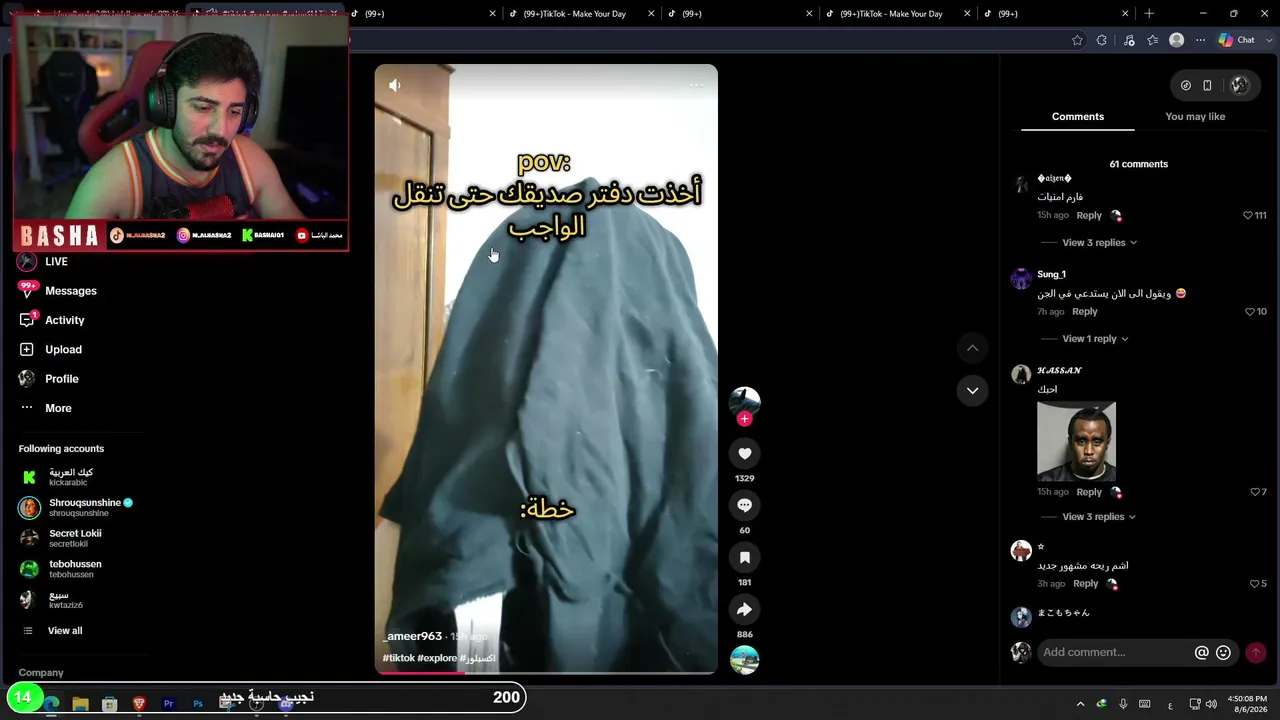Expand 3 replies under HASSAN comment
The height and width of the screenshot is (720, 1280).
(1098, 517)
